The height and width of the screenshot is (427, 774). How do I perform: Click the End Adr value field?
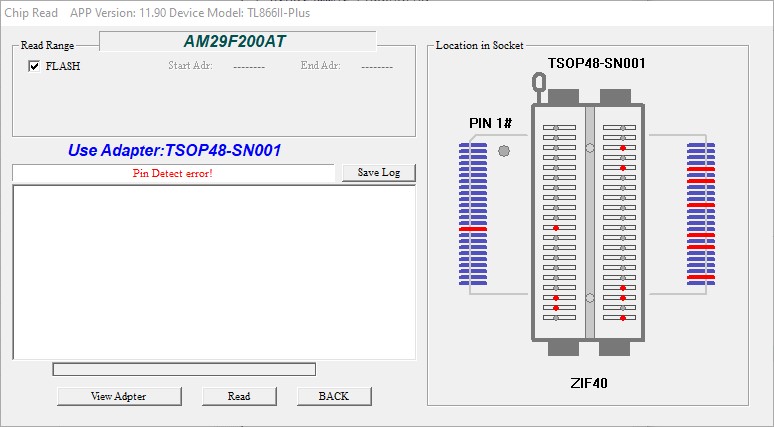click(x=377, y=66)
